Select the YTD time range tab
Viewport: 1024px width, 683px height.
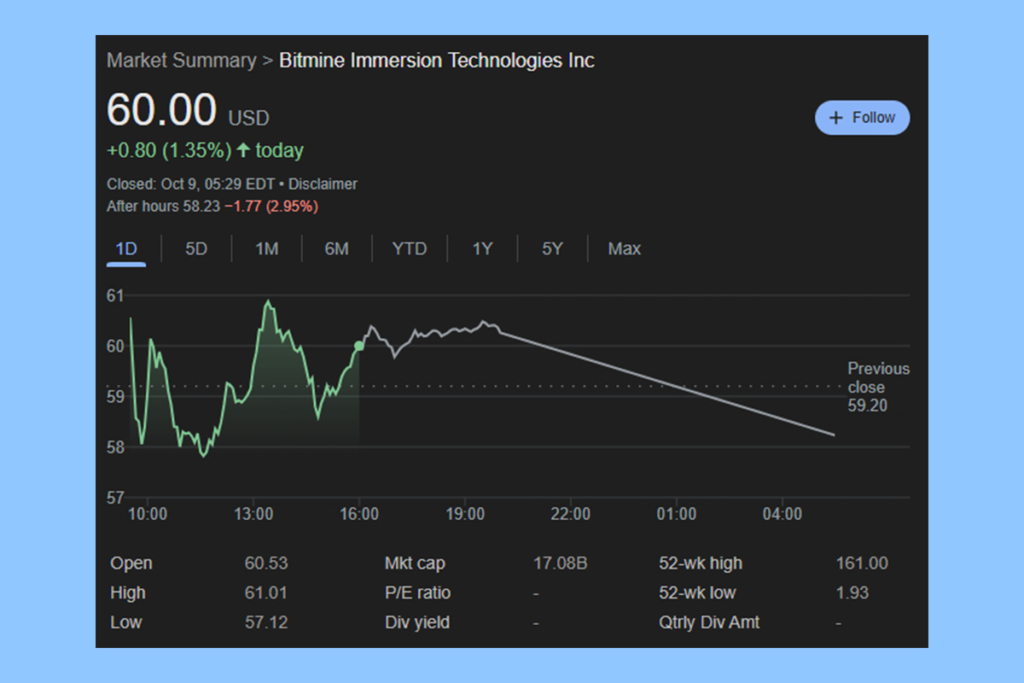409,248
